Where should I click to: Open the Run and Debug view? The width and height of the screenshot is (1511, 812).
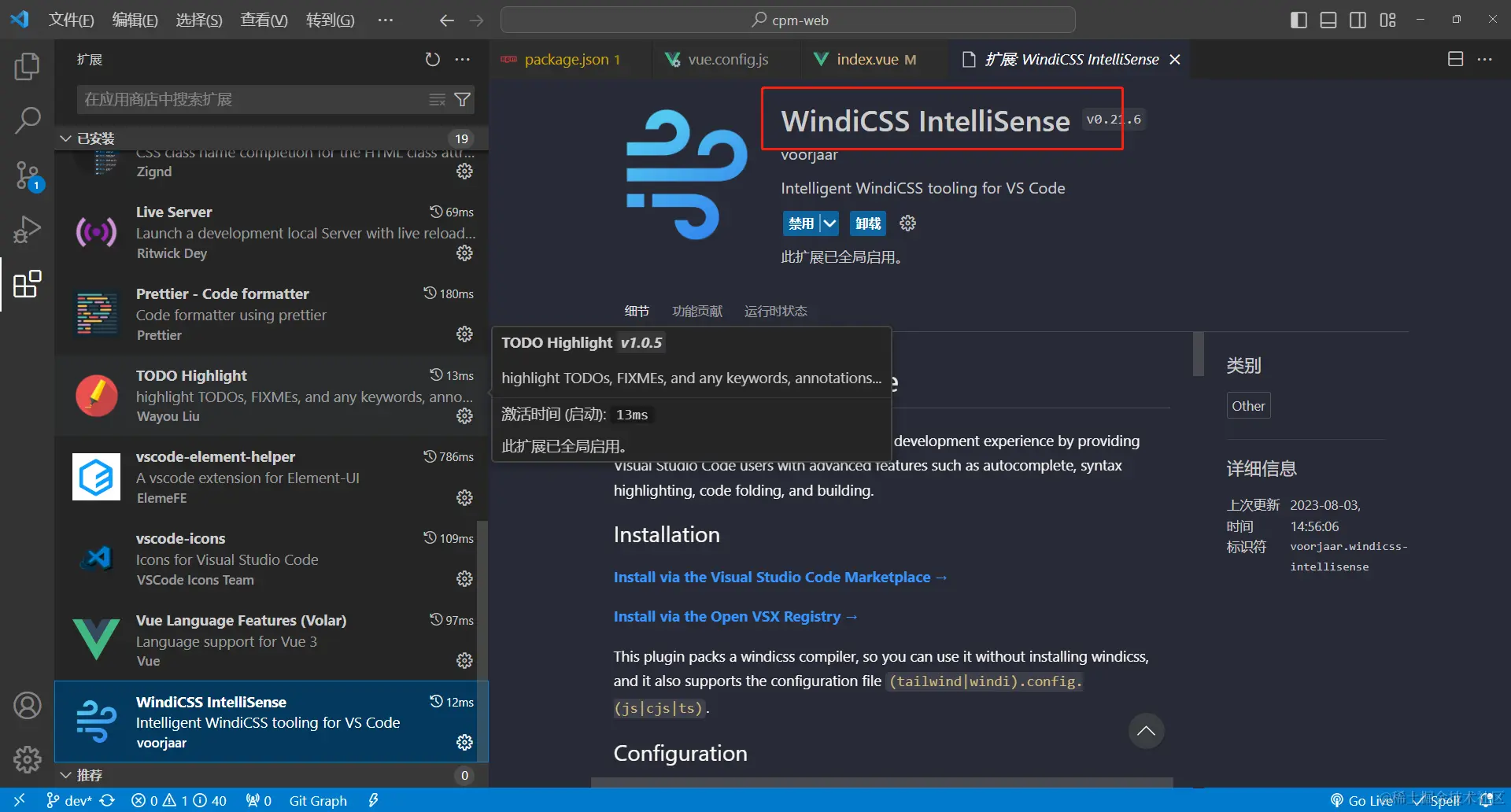coord(28,229)
